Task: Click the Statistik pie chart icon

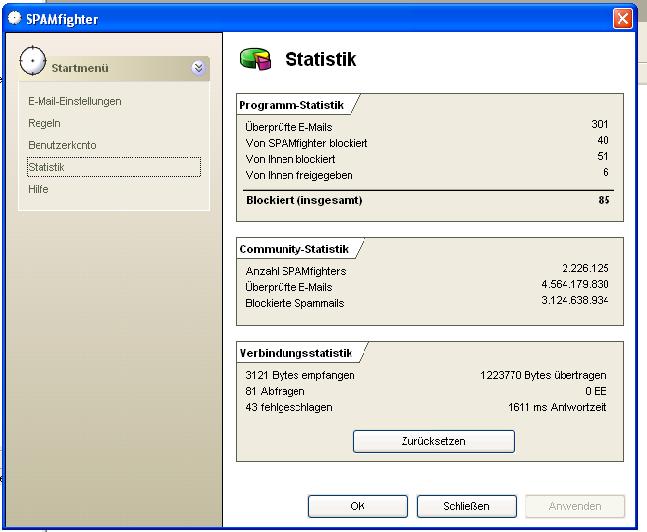Action: pos(256,59)
